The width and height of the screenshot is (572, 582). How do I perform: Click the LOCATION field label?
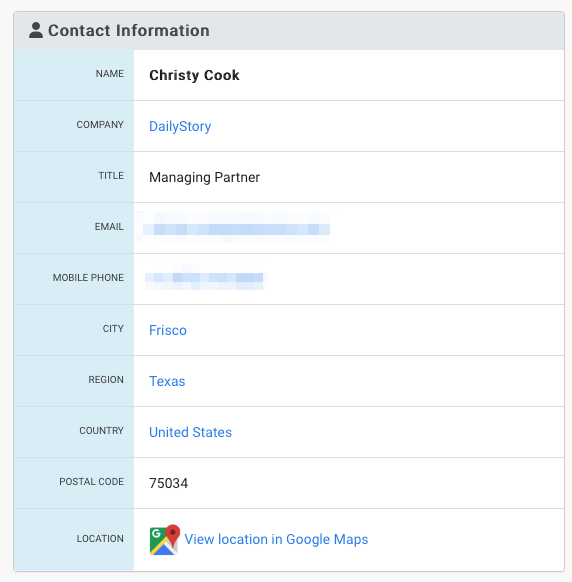(x=100, y=539)
